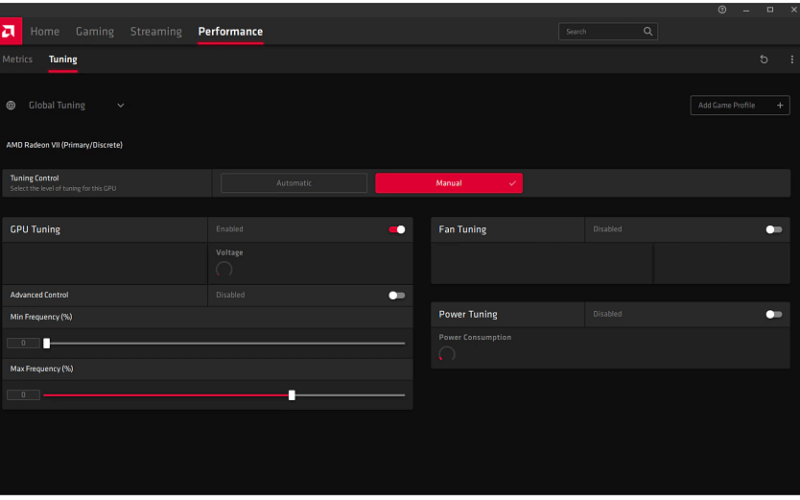Click the Max Frequency value box
Viewport: 800px width, 500px height.
pos(23,394)
